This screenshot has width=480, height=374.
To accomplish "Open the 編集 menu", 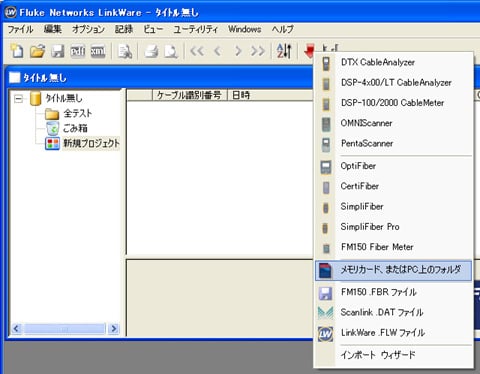I will tap(53, 29).
